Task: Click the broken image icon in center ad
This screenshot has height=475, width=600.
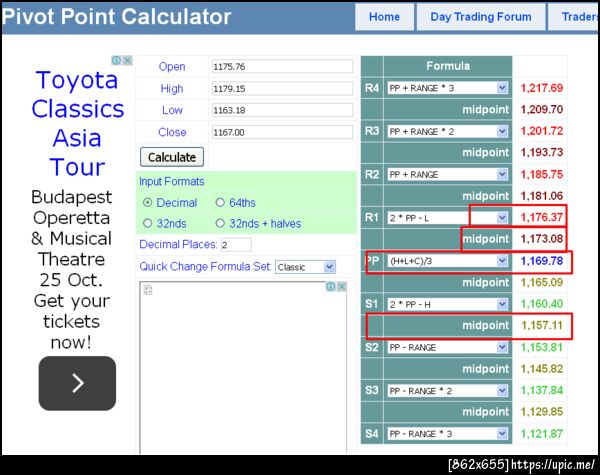Action: click(x=148, y=290)
